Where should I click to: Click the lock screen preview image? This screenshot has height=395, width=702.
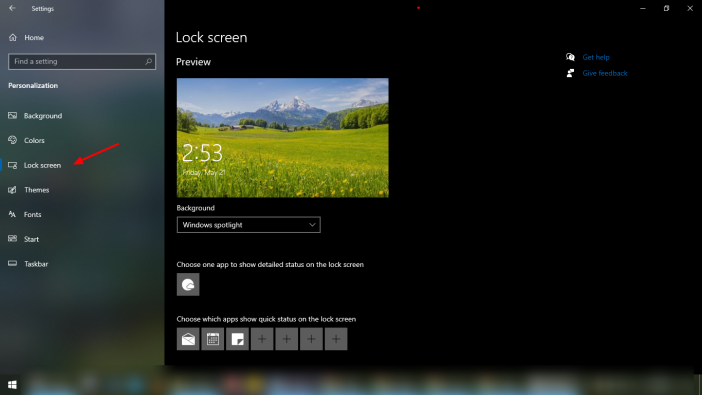tap(283, 138)
